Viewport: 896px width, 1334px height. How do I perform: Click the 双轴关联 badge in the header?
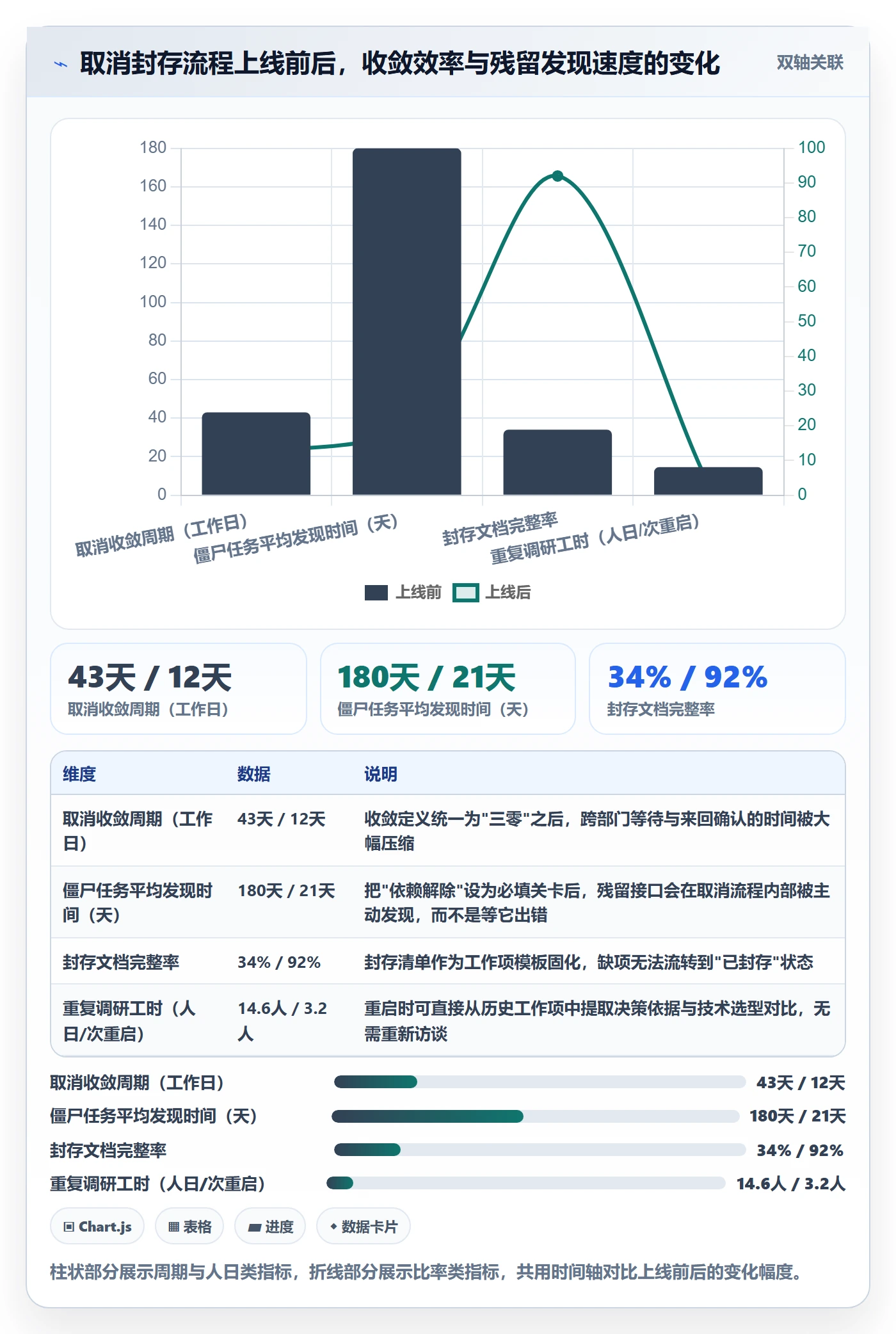click(x=810, y=63)
